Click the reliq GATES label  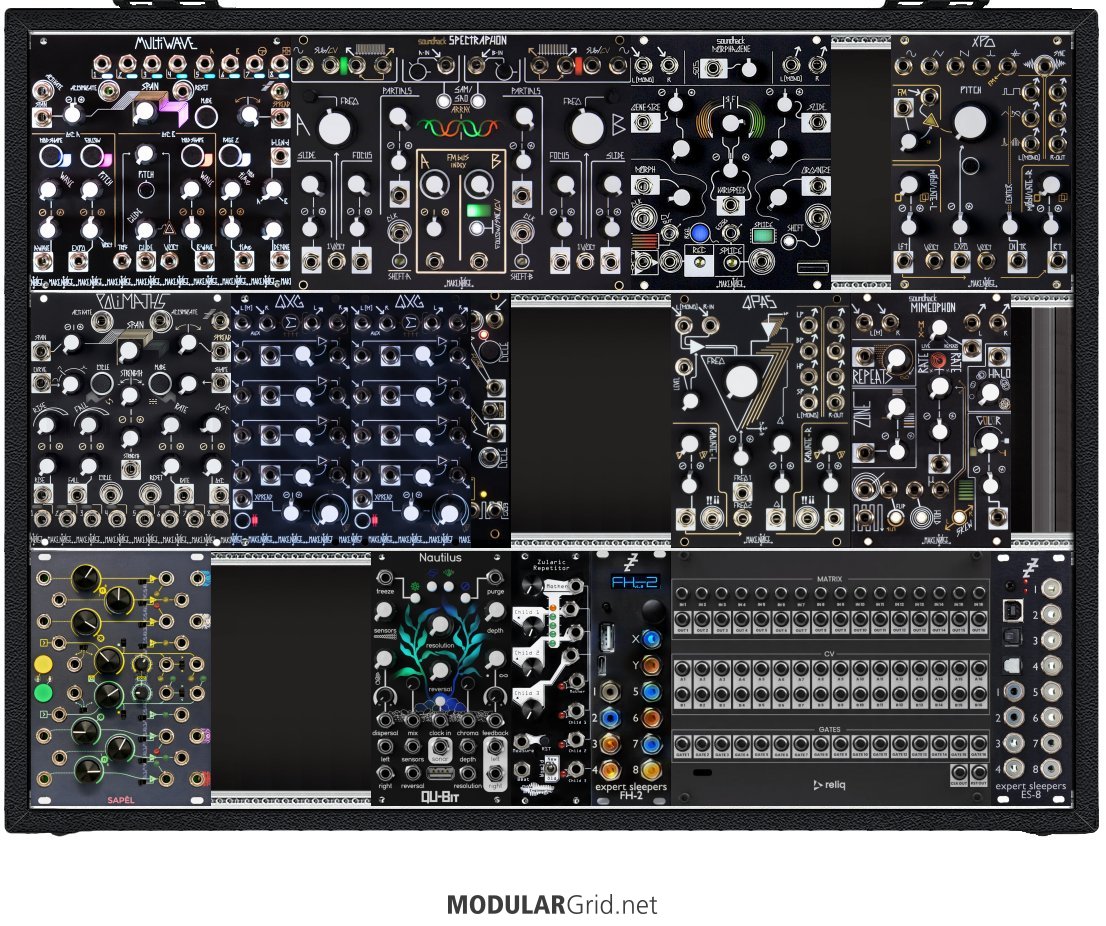point(829,729)
